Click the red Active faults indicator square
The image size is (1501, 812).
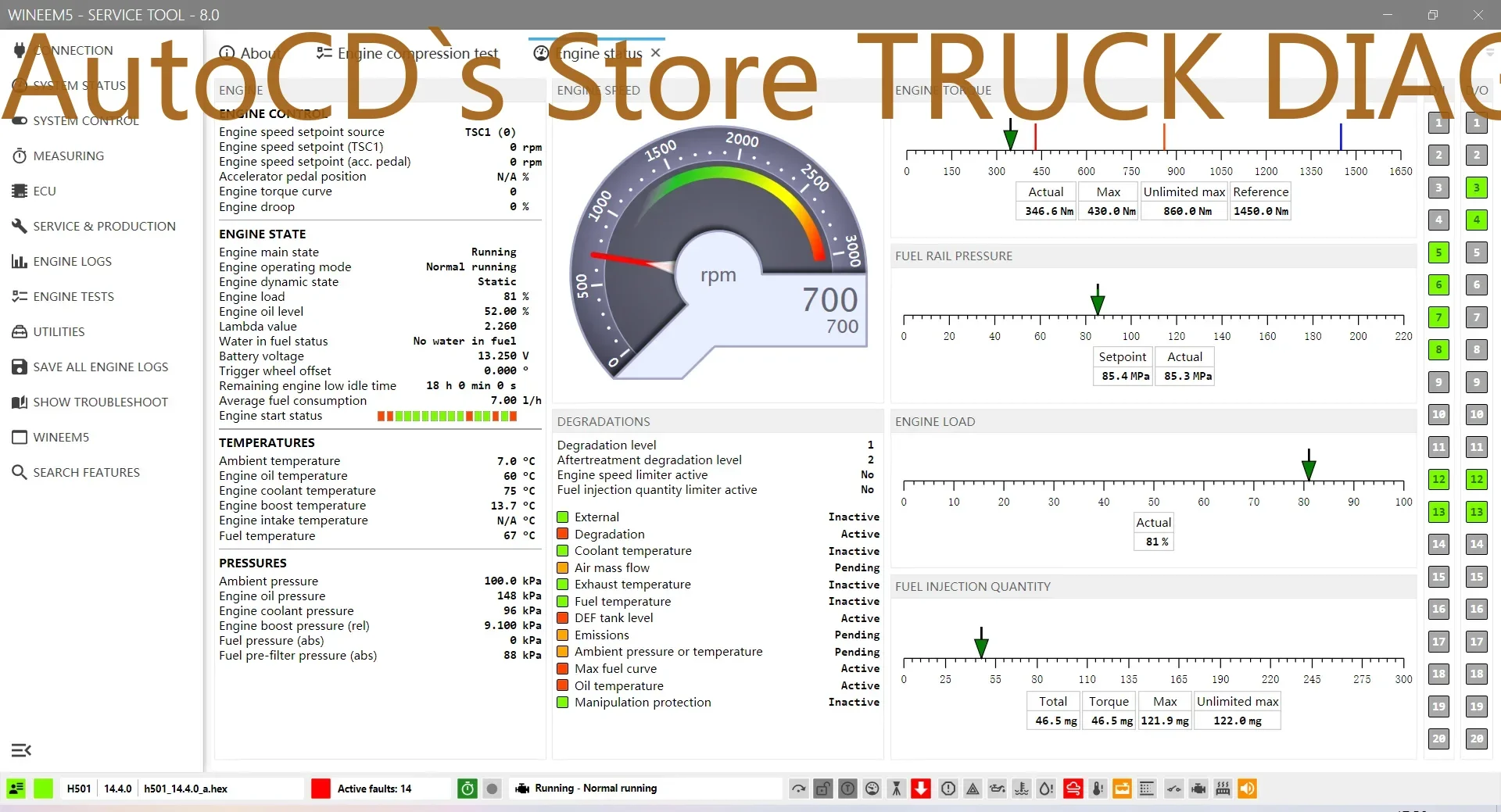[321, 789]
